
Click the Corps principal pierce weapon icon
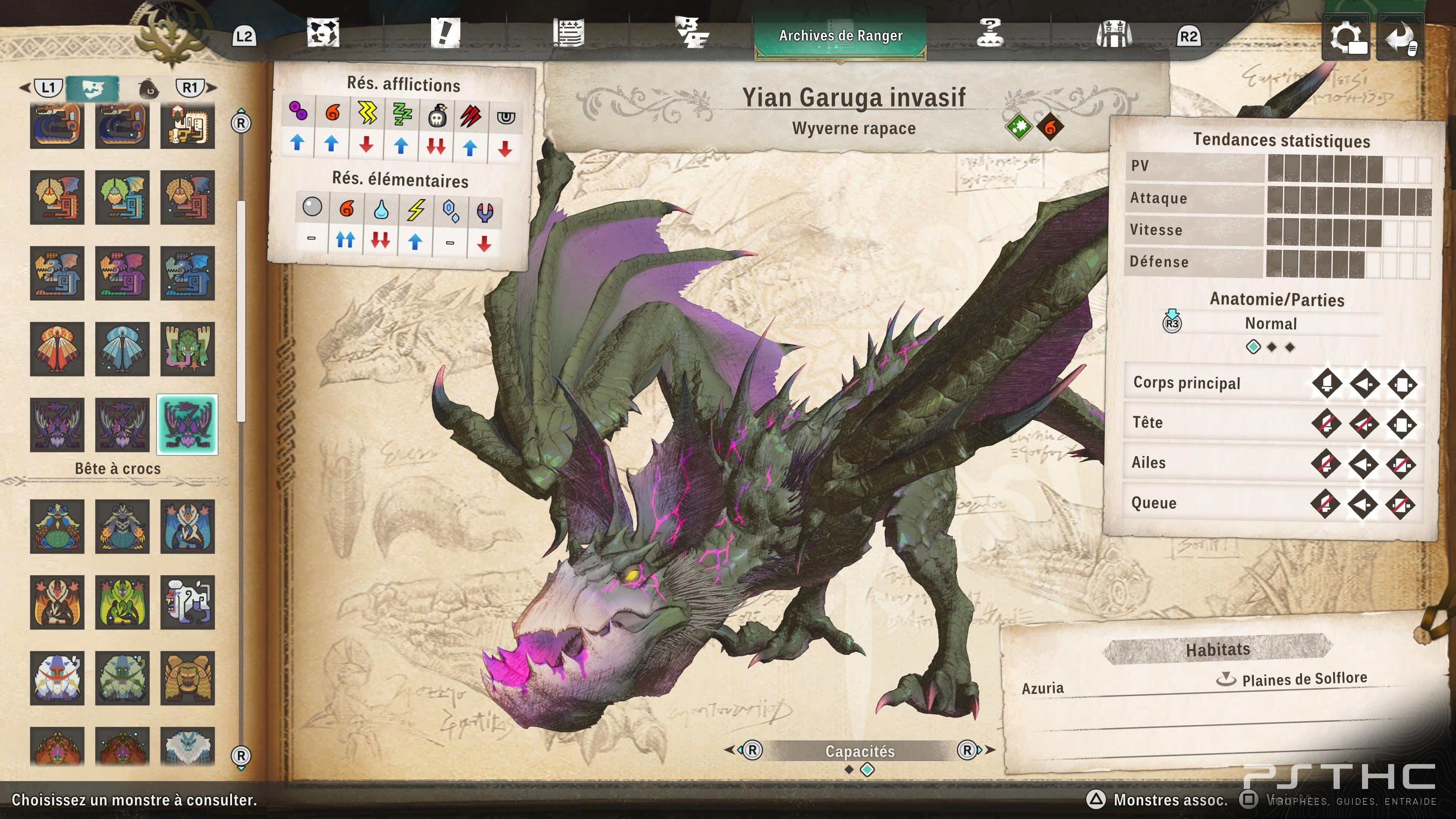click(1364, 384)
